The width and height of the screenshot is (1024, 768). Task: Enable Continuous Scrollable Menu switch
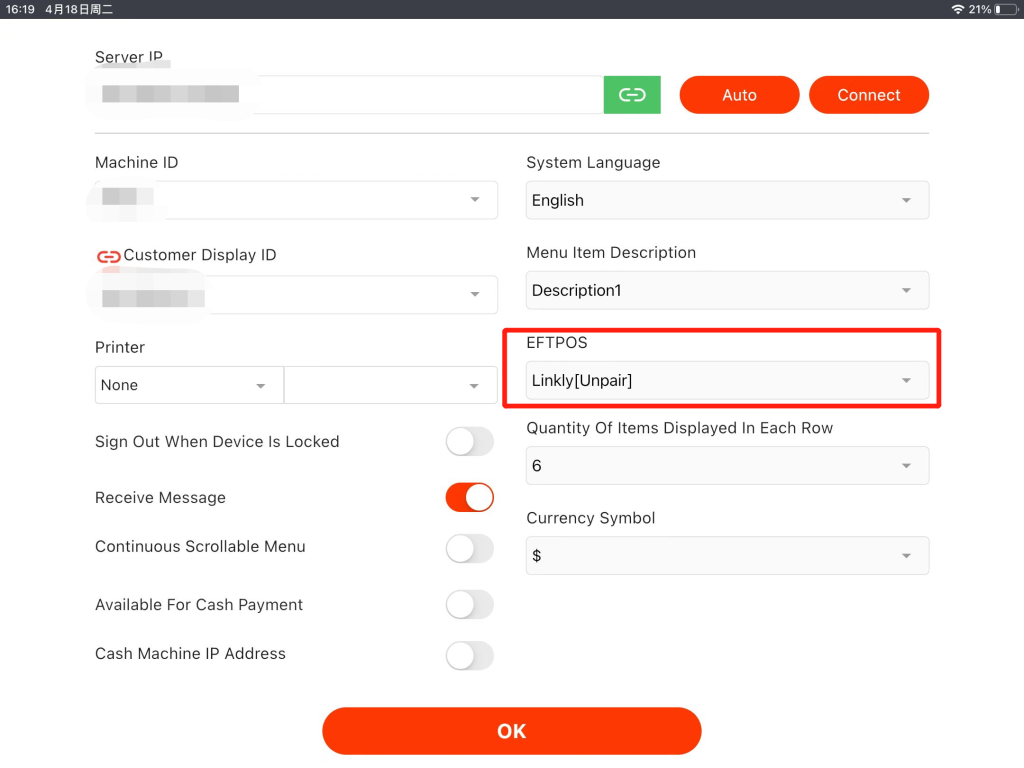click(469, 548)
